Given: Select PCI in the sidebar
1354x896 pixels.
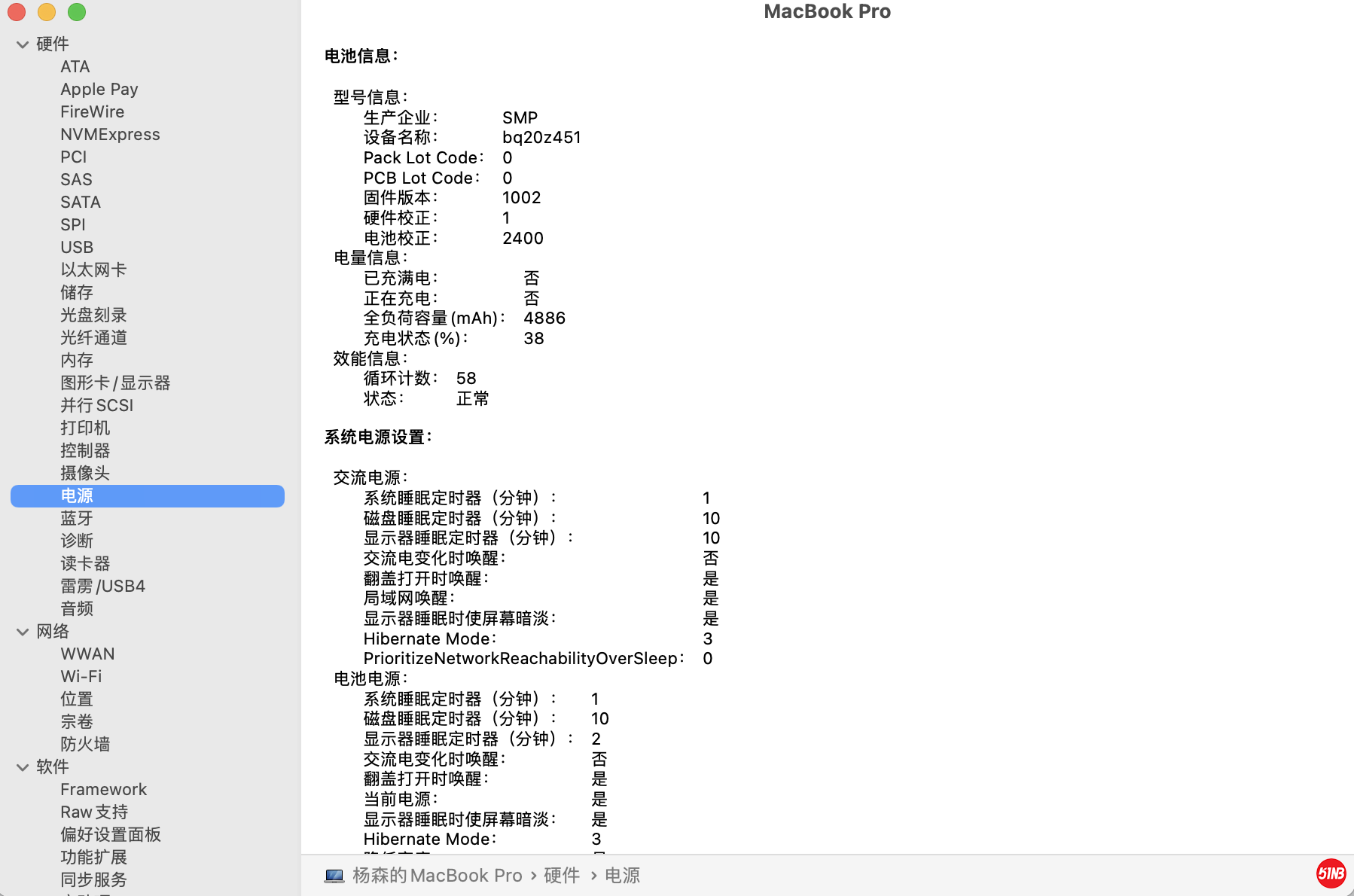Looking at the screenshot, I should pyautogui.click(x=74, y=157).
